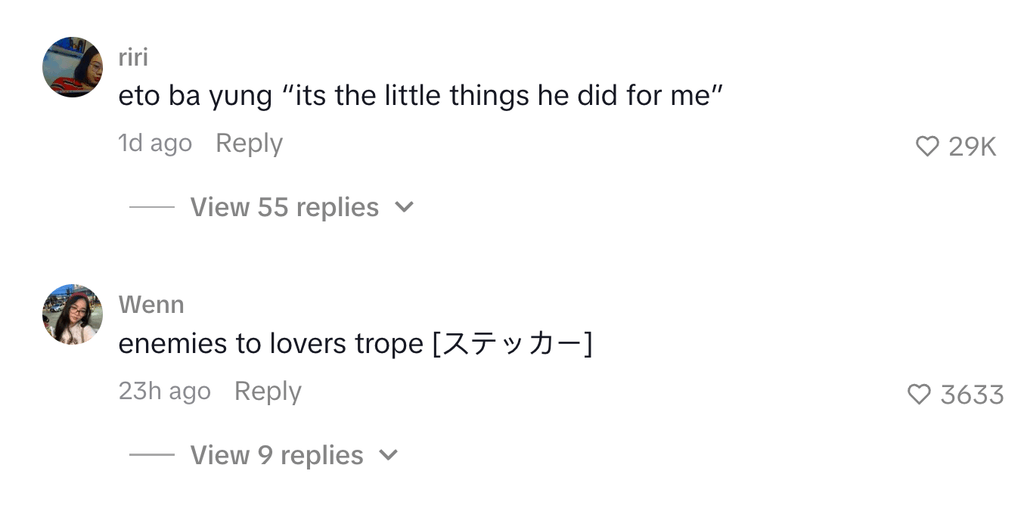This screenshot has width=1024, height=520.
Task: Click the chevron next to 55 replies
Action: pyautogui.click(x=404, y=208)
